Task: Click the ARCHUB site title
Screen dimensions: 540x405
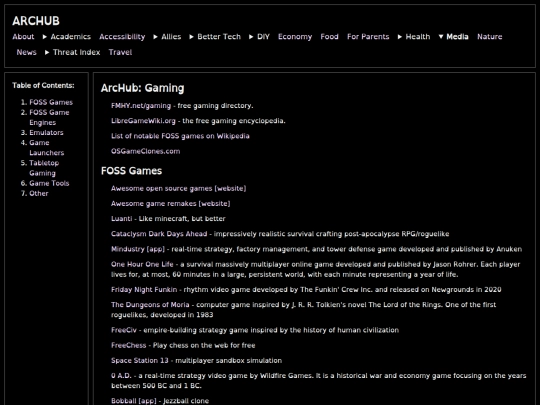Action: 36,21
